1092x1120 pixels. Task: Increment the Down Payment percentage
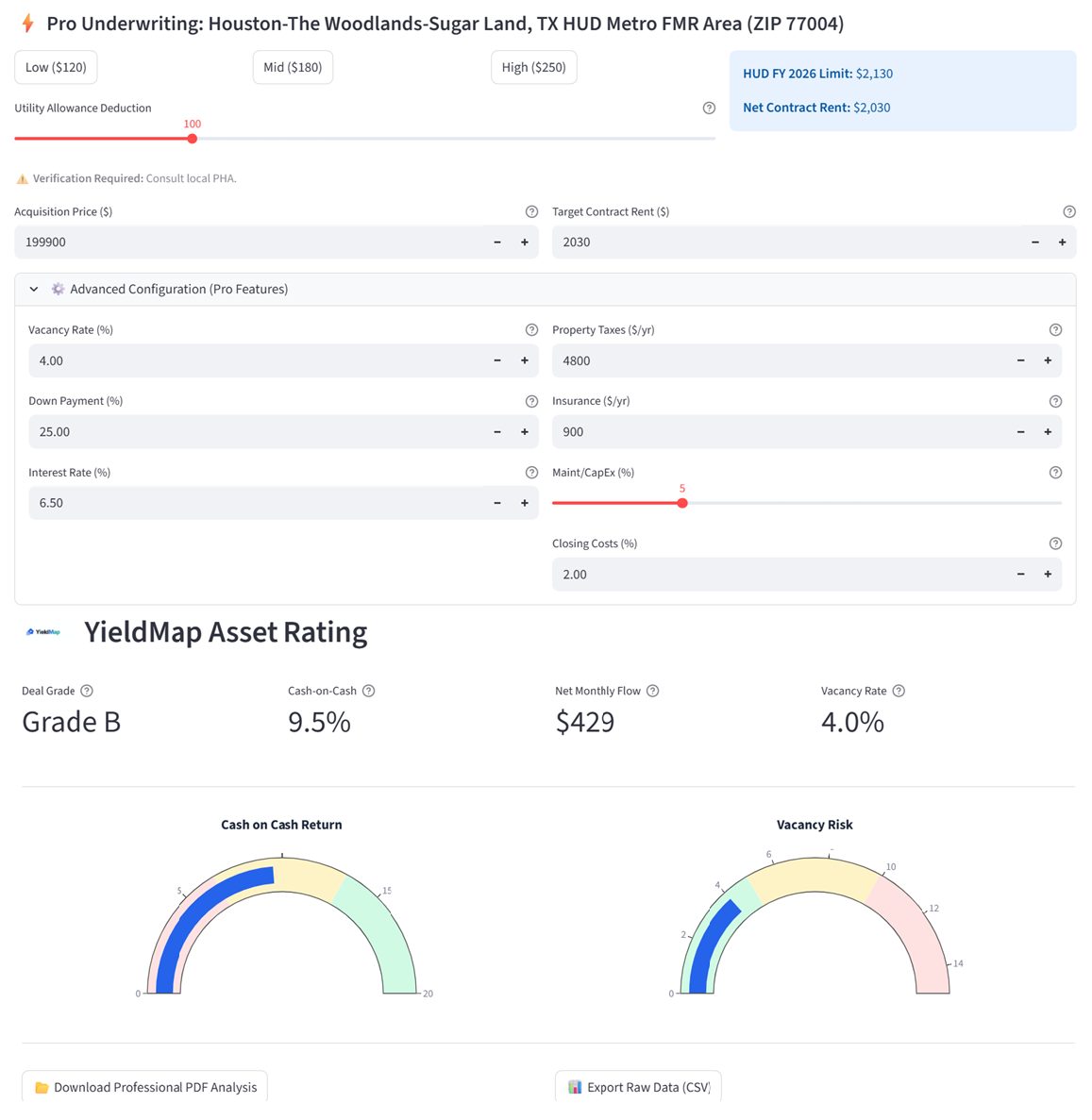click(525, 432)
